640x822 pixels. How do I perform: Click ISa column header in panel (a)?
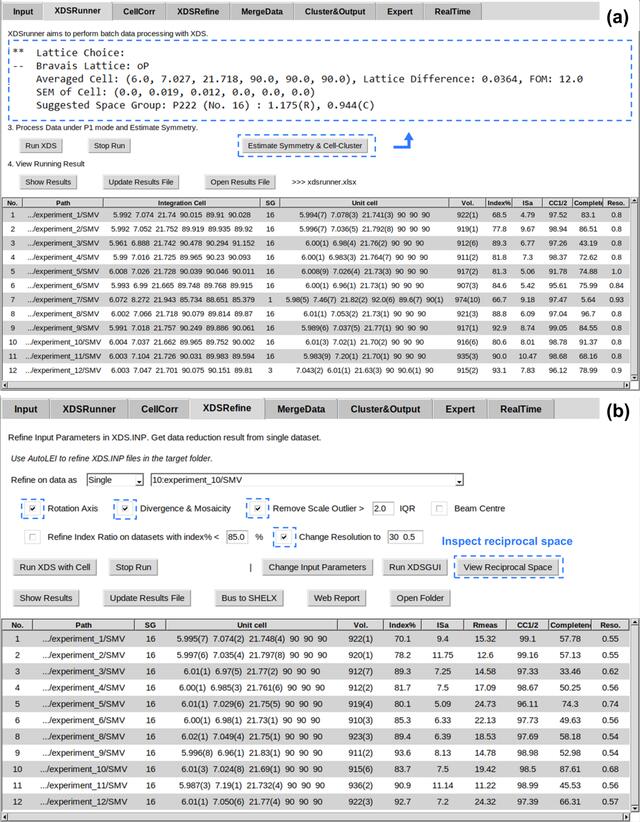528,203
